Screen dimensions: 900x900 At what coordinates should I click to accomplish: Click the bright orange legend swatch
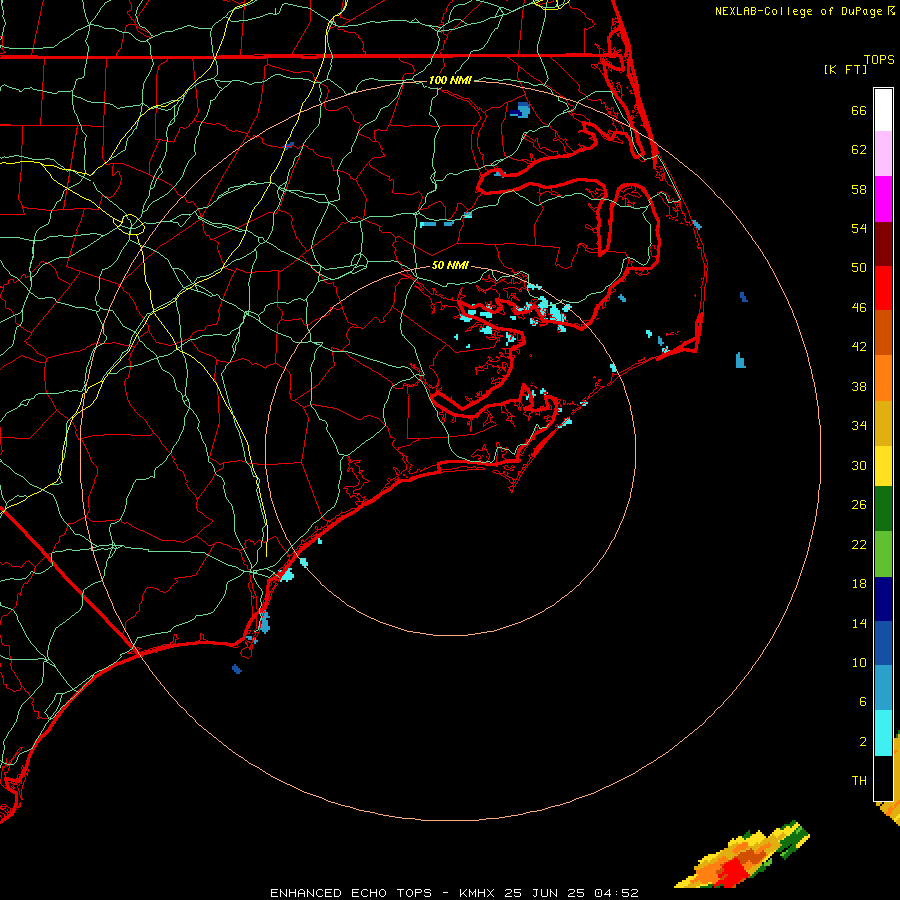point(883,378)
